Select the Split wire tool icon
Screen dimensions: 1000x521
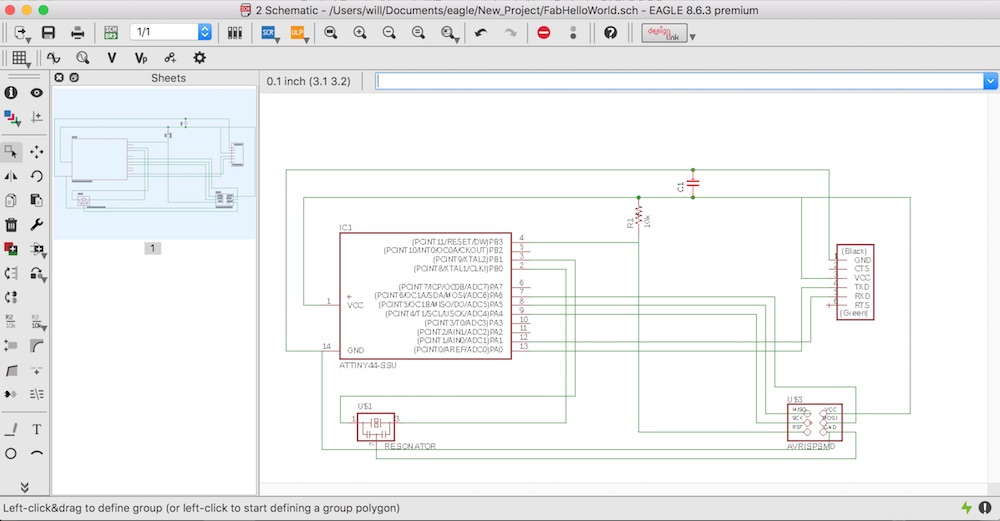click(x=11, y=370)
